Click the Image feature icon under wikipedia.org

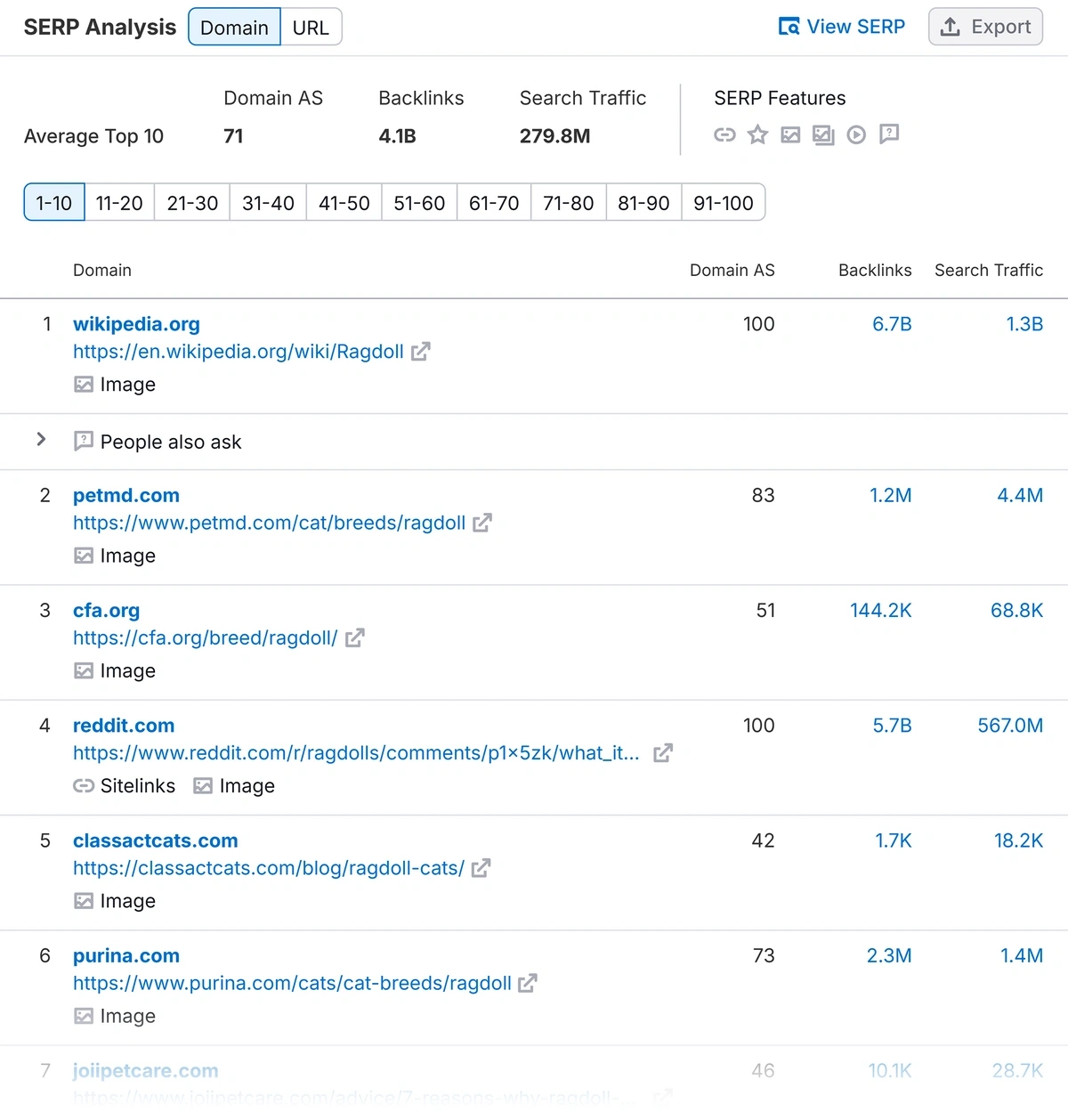[x=84, y=385]
